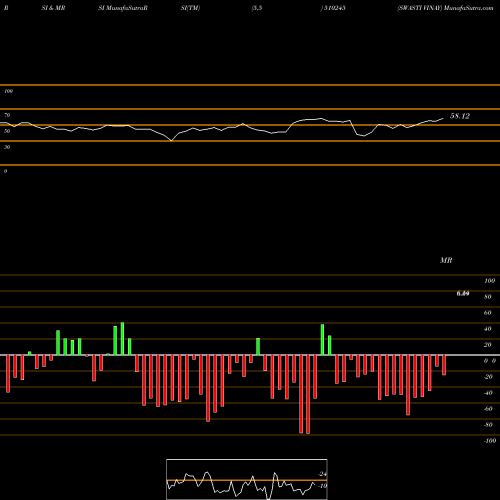
Task: Click the '40' label on MR axis
Action: 488,329
